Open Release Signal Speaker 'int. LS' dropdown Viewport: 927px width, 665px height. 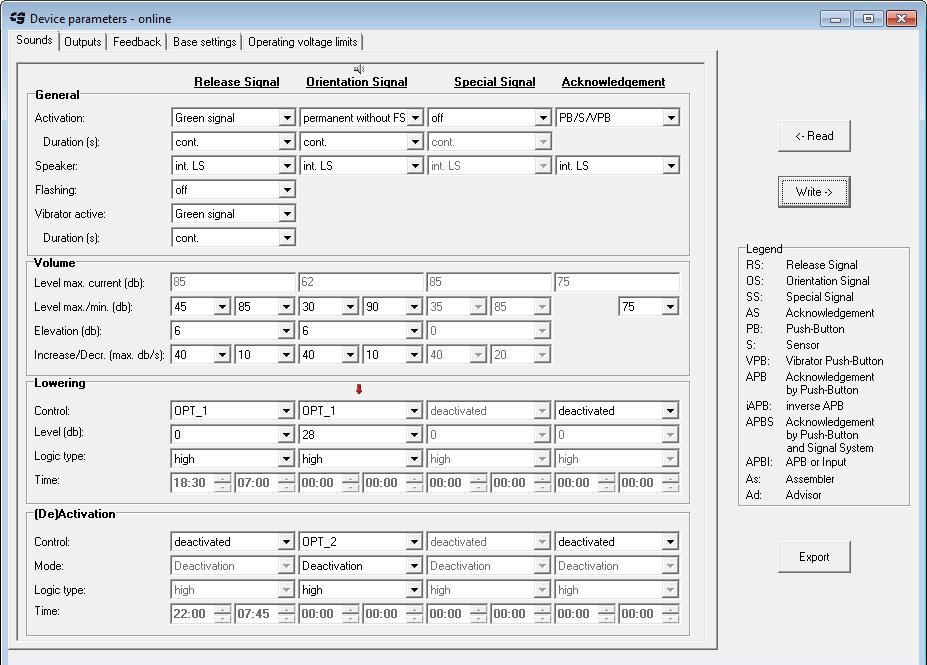tap(233, 166)
